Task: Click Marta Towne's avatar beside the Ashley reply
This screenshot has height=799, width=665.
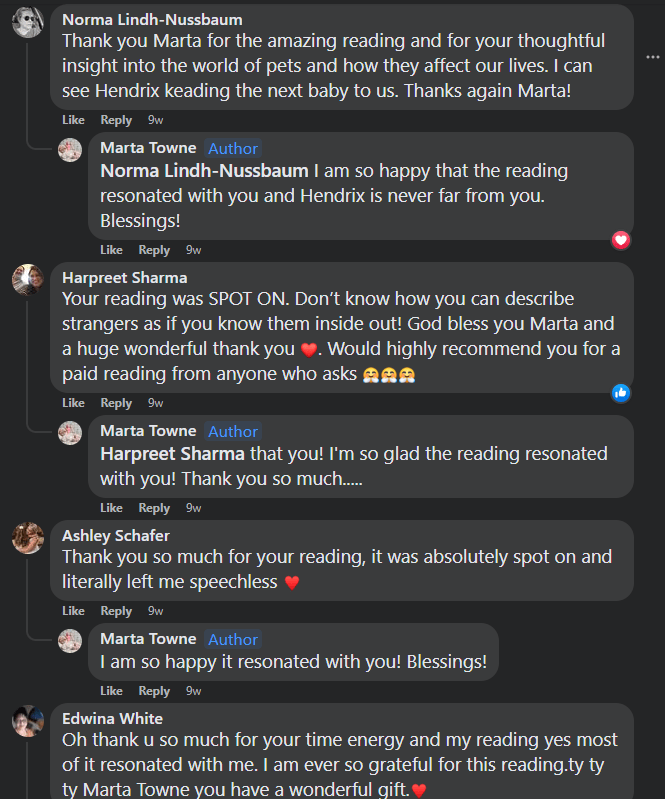Action: click(x=70, y=641)
